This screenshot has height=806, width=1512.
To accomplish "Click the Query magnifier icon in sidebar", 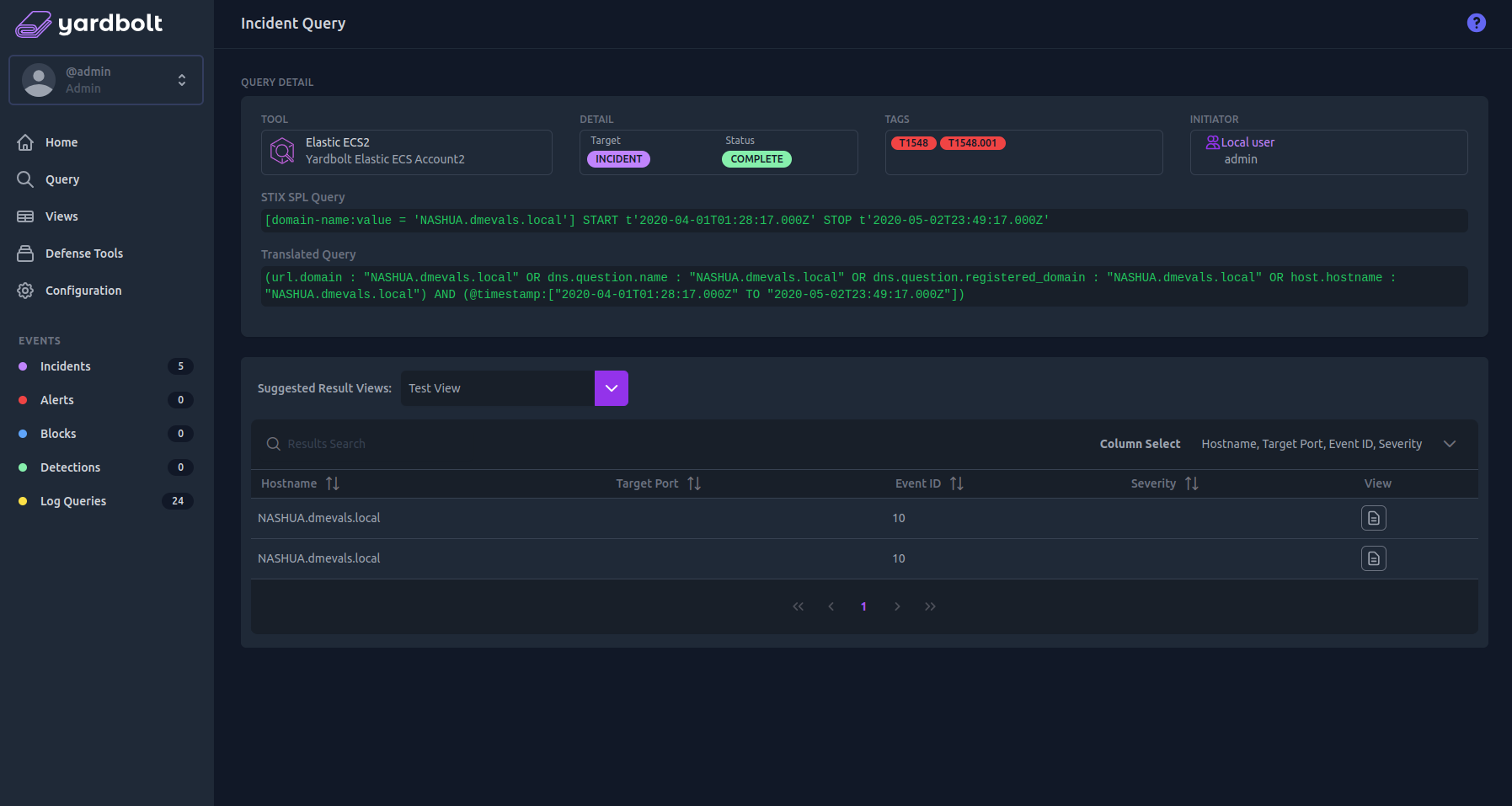I will (25, 179).
